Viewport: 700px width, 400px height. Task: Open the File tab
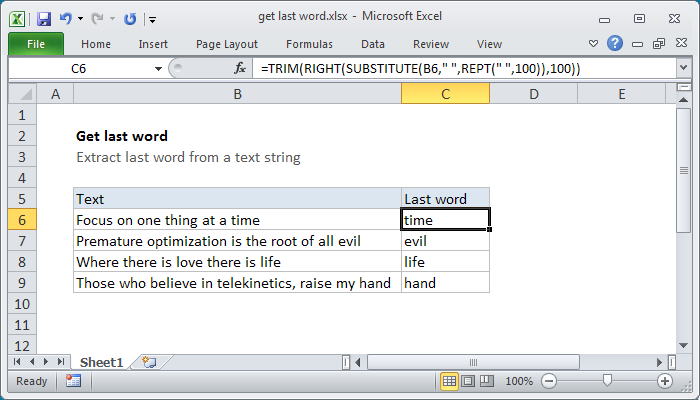(x=36, y=44)
